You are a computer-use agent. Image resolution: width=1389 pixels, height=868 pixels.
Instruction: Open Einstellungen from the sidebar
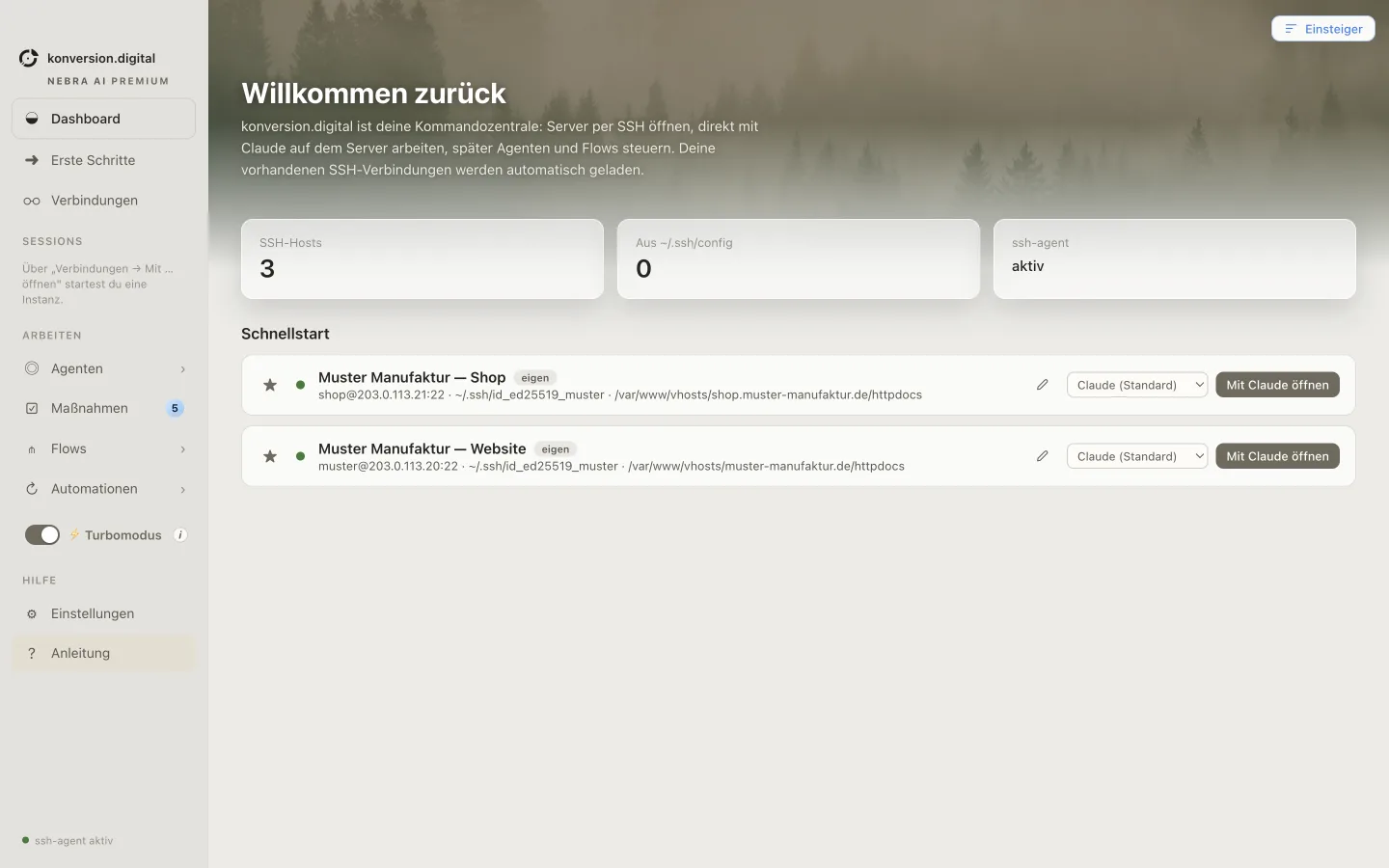(103, 613)
